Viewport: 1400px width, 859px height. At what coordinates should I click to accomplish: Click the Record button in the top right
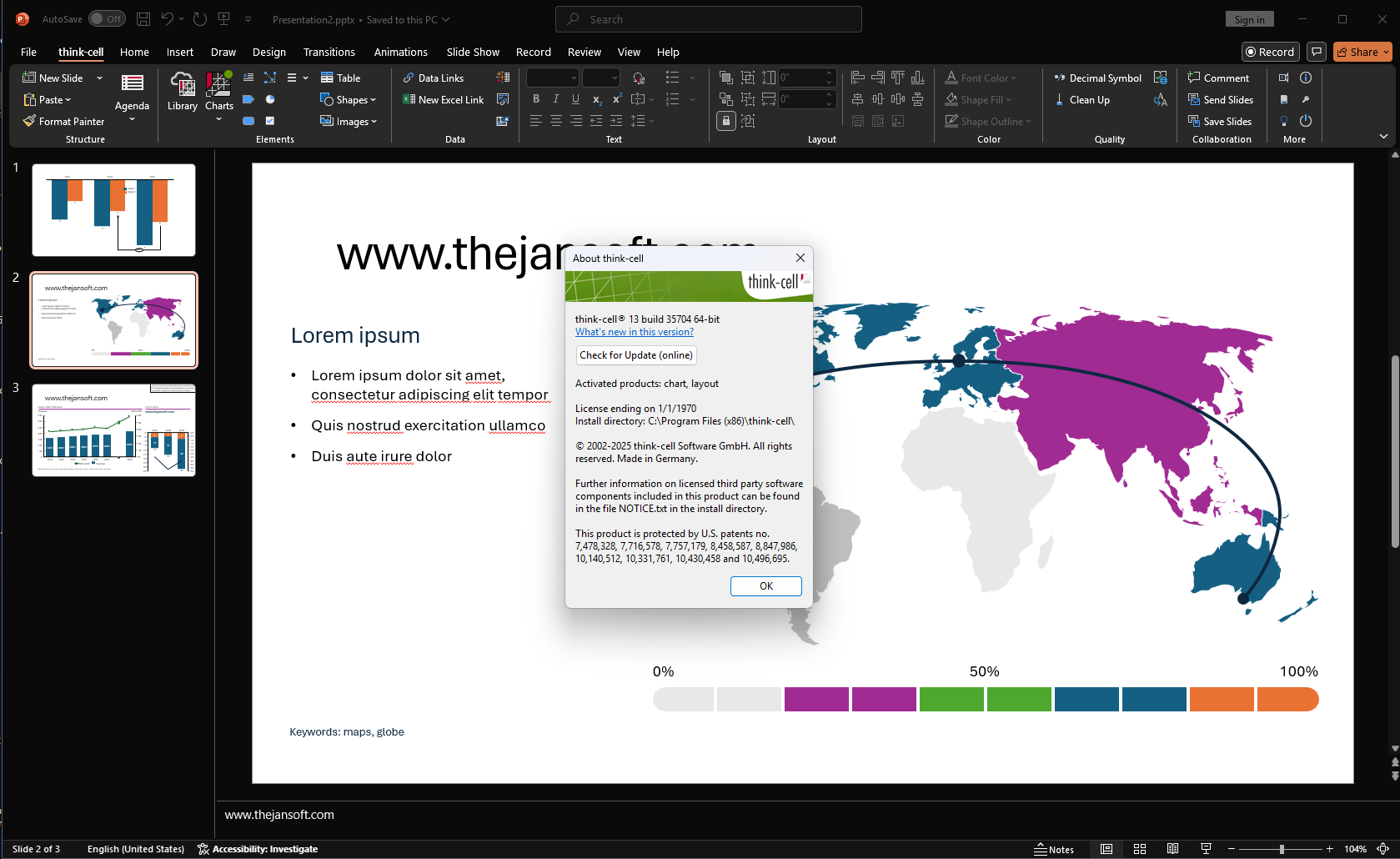(1270, 52)
